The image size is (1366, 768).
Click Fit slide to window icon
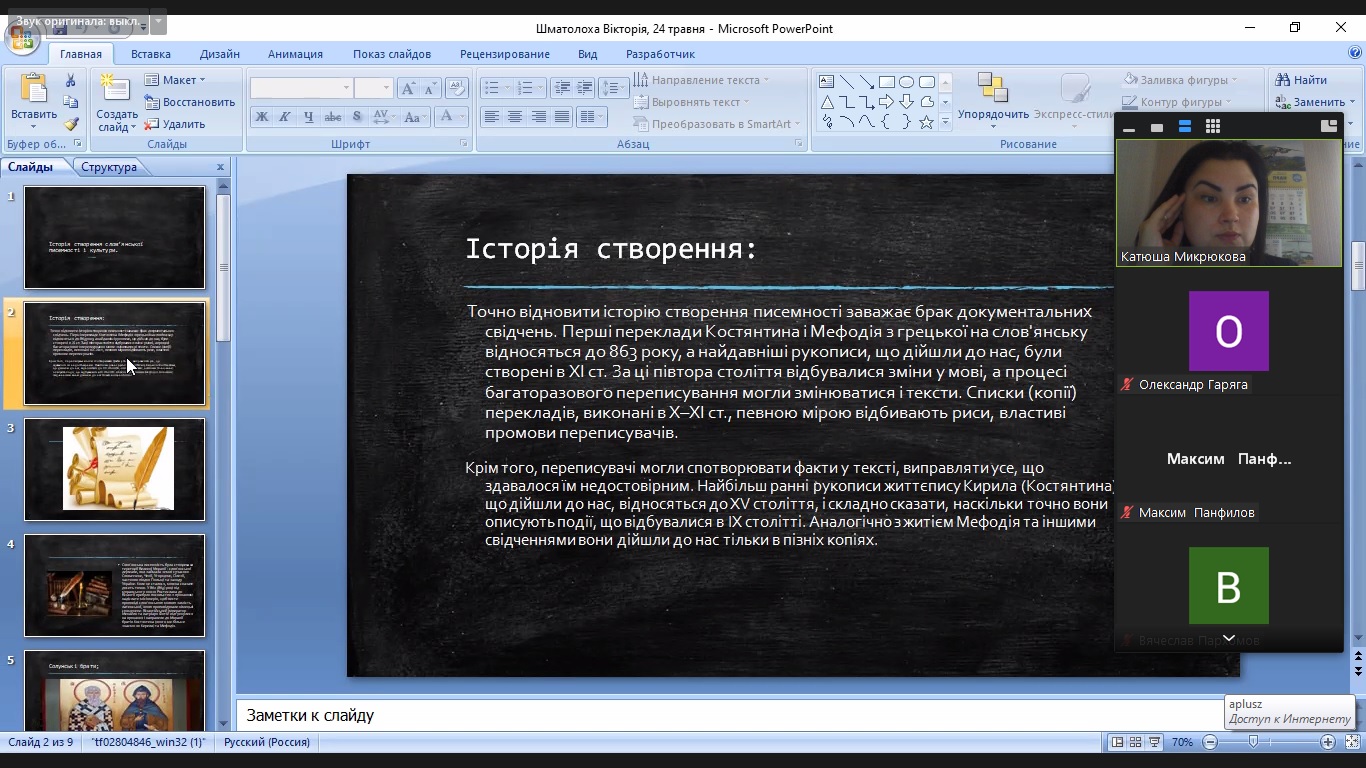pyautogui.click(x=1352, y=742)
